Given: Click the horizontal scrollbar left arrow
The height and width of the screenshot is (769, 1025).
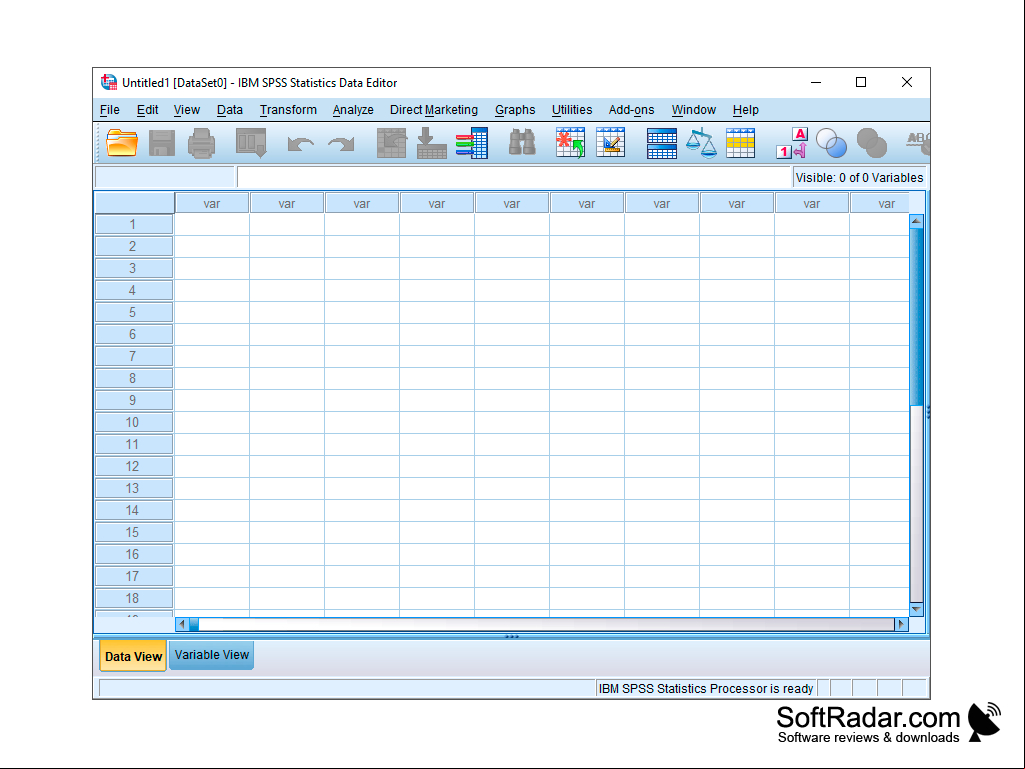Looking at the screenshot, I should click(182, 624).
